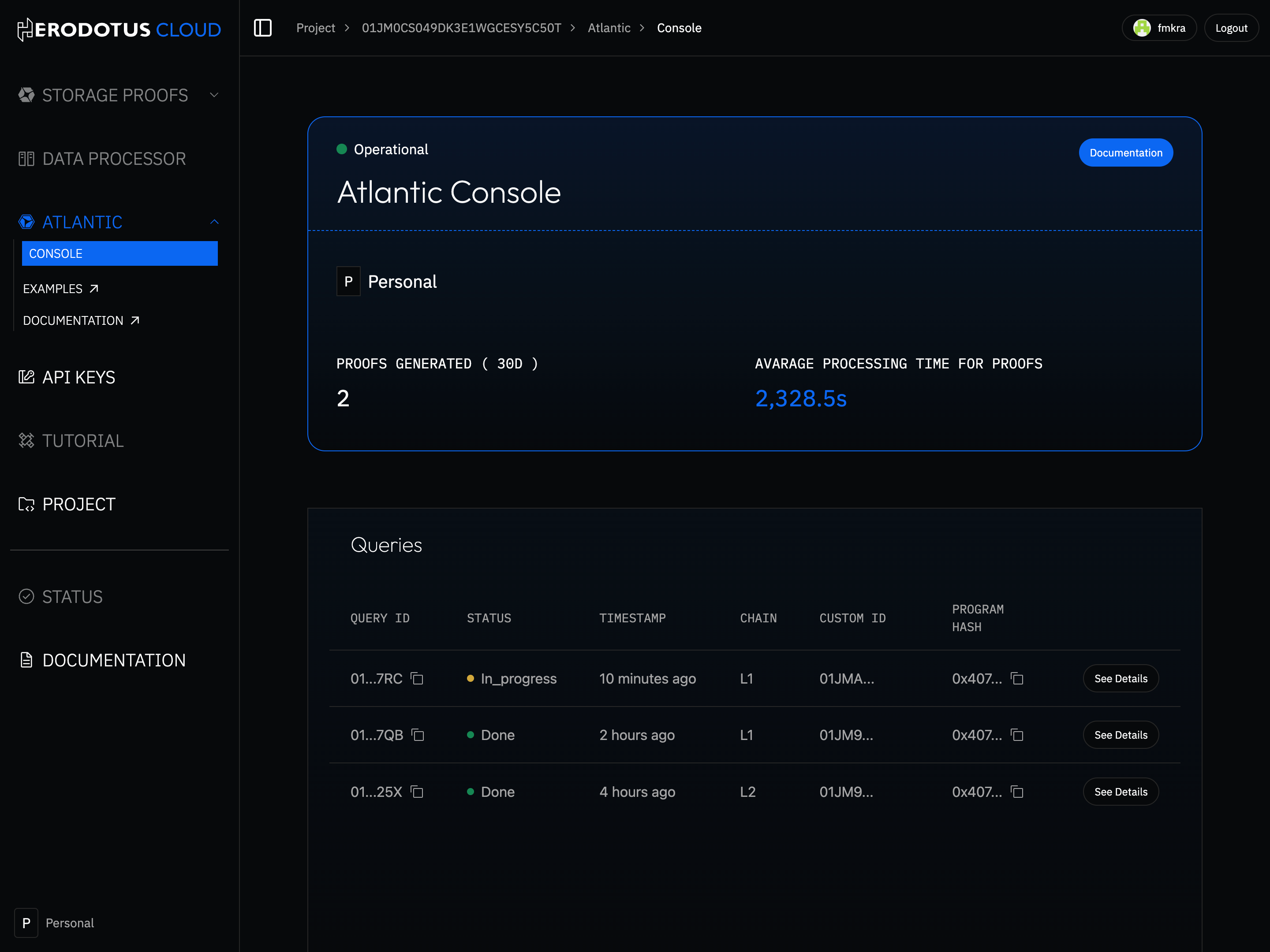Copy query ID 01...7RC

[417, 679]
